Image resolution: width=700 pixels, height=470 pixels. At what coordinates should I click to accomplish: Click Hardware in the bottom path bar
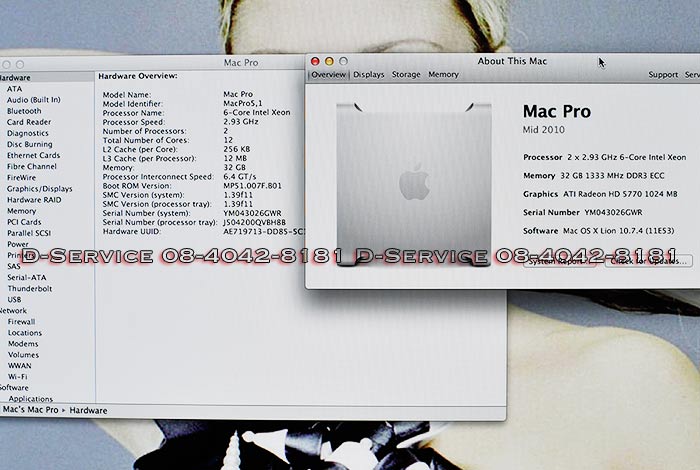click(x=88, y=410)
